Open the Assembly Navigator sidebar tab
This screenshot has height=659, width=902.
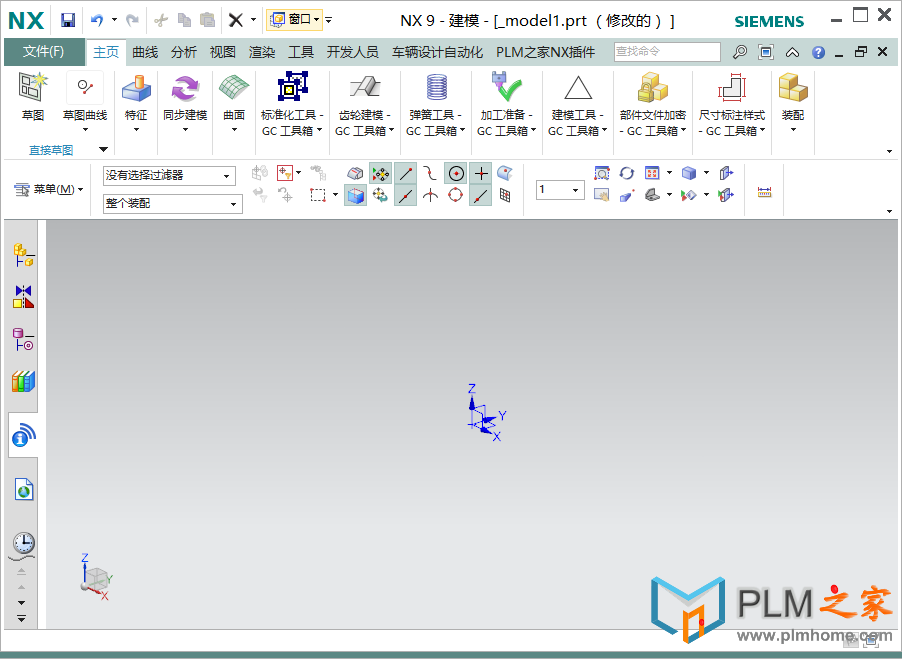tap(24, 255)
